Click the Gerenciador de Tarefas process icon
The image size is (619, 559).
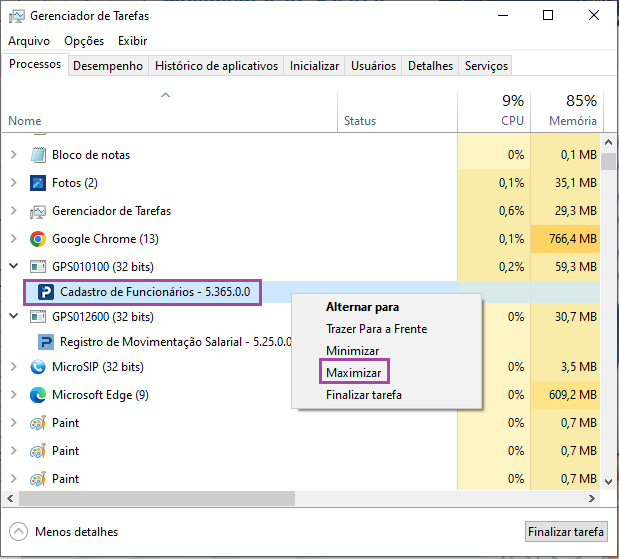(x=38, y=211)
